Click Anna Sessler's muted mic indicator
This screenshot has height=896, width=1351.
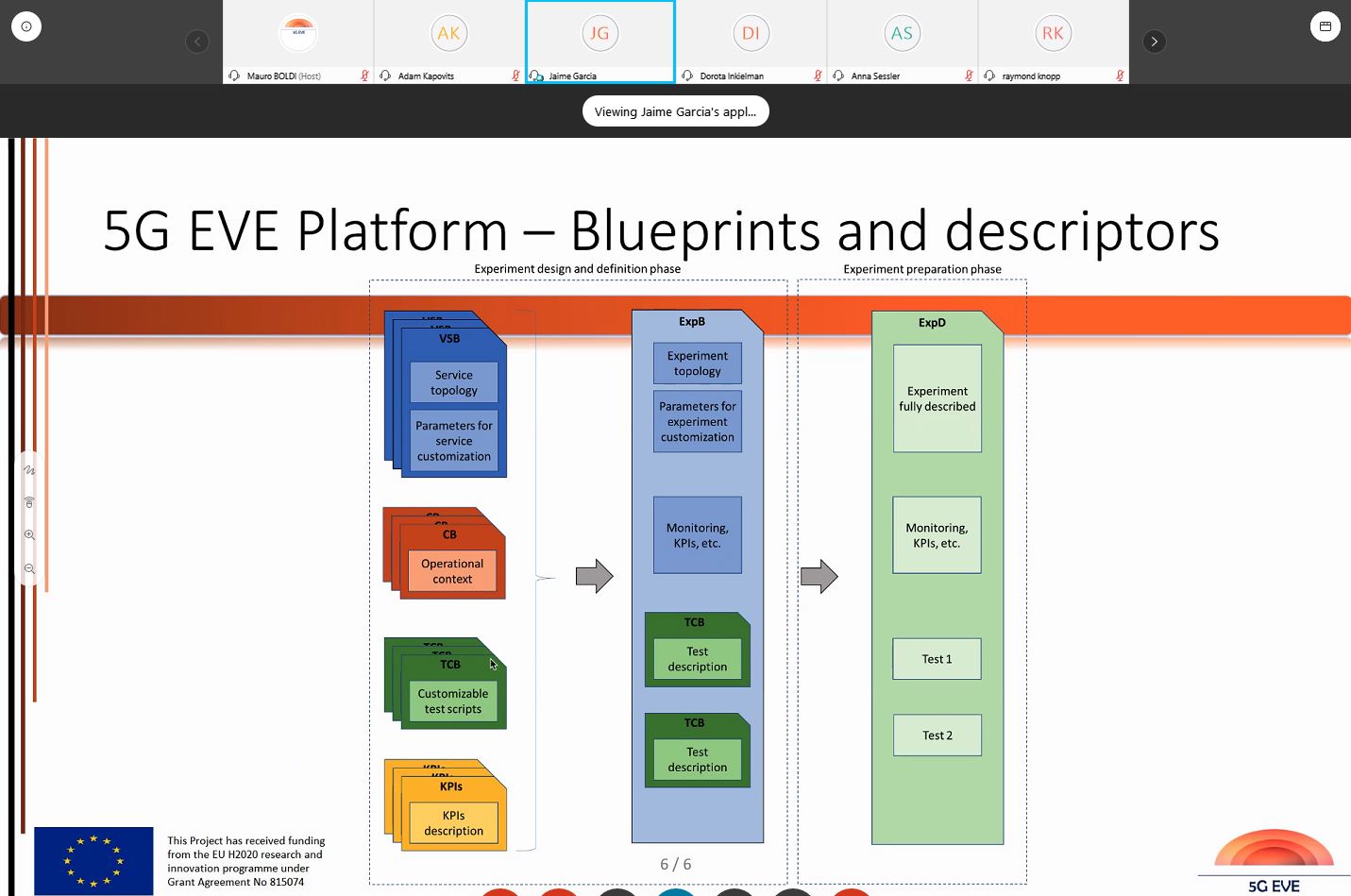[x=969, y=76]
